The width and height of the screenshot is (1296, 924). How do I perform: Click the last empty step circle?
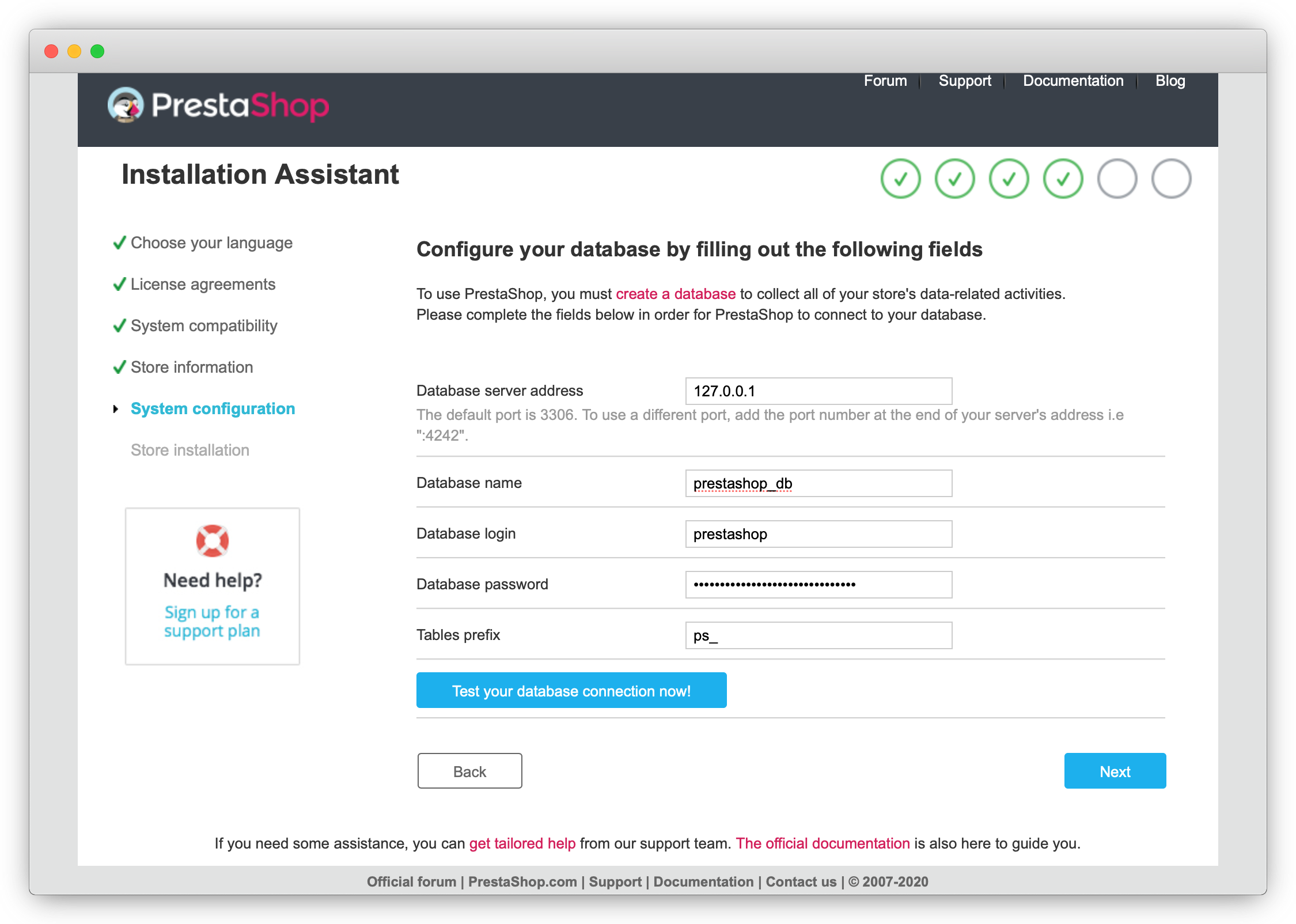point(1171,179)
